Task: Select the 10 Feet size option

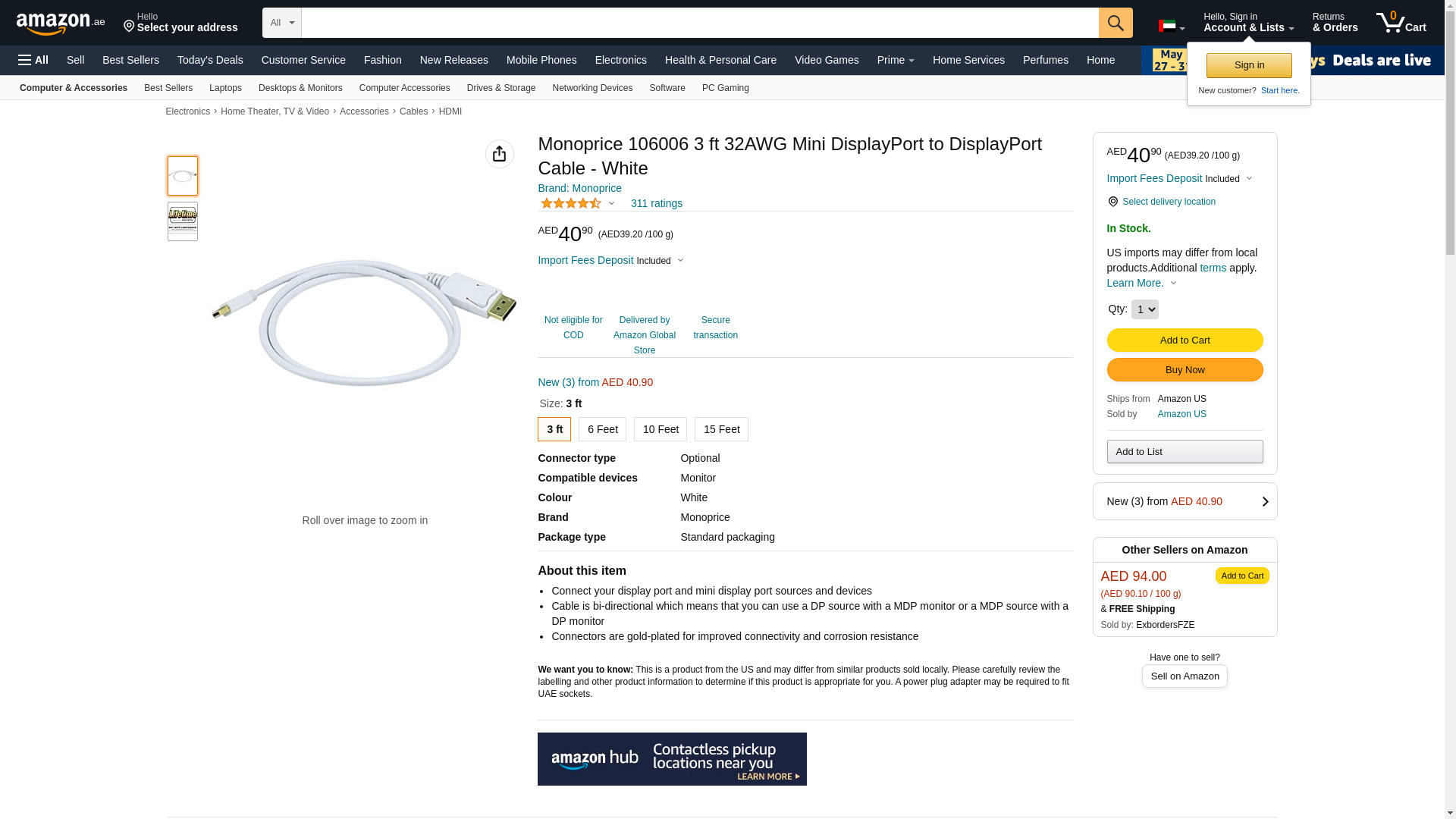Action: click(660, 429)
